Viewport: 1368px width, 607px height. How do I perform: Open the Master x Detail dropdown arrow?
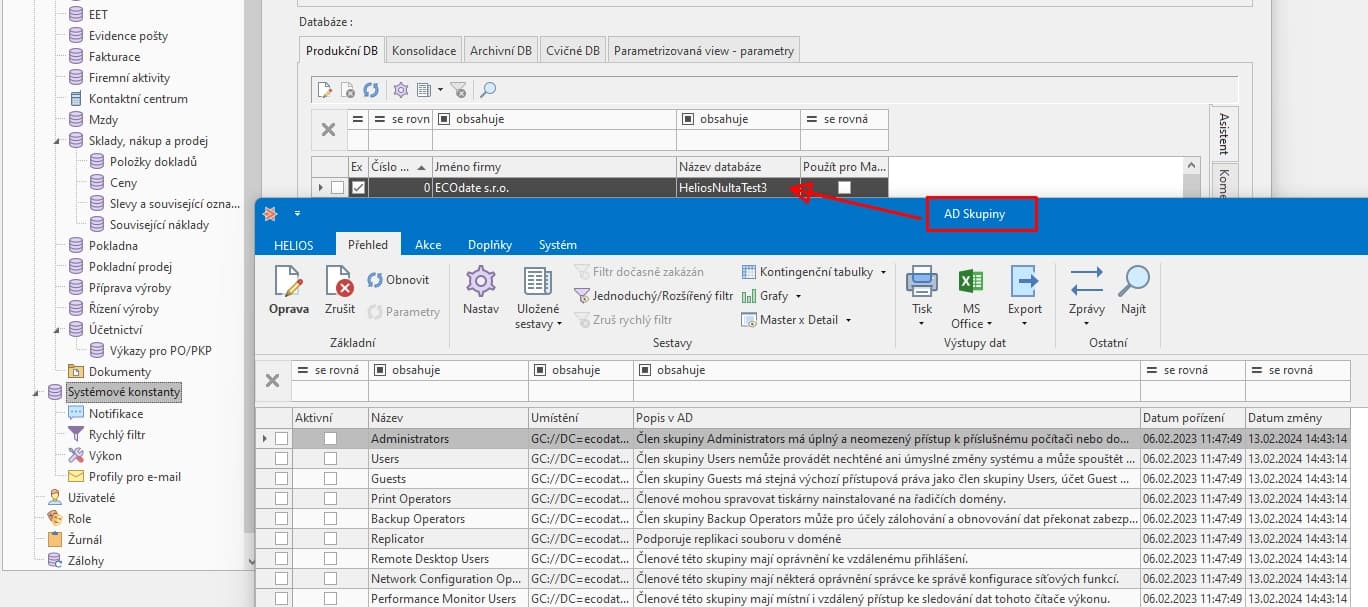[848, 320]
